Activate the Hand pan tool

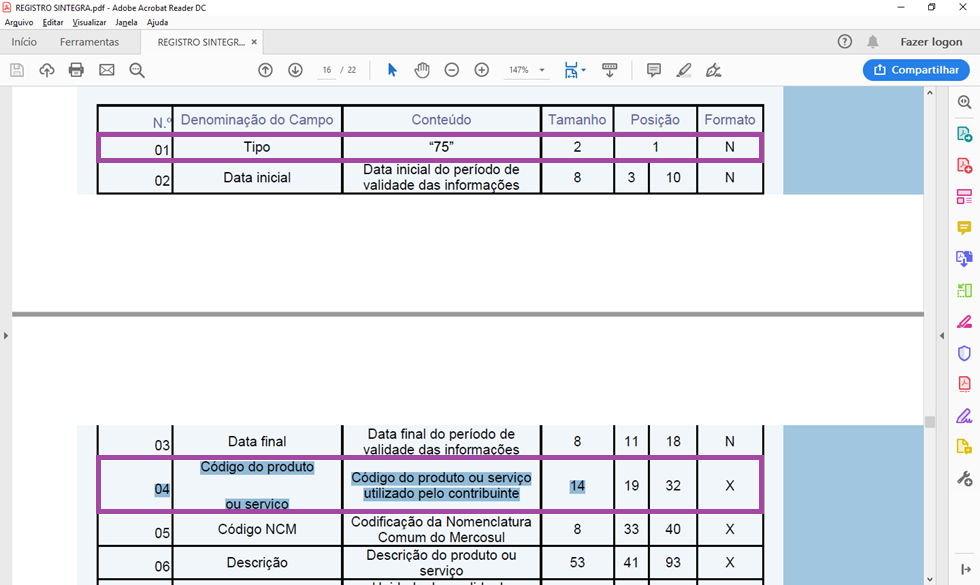point(422,70)
